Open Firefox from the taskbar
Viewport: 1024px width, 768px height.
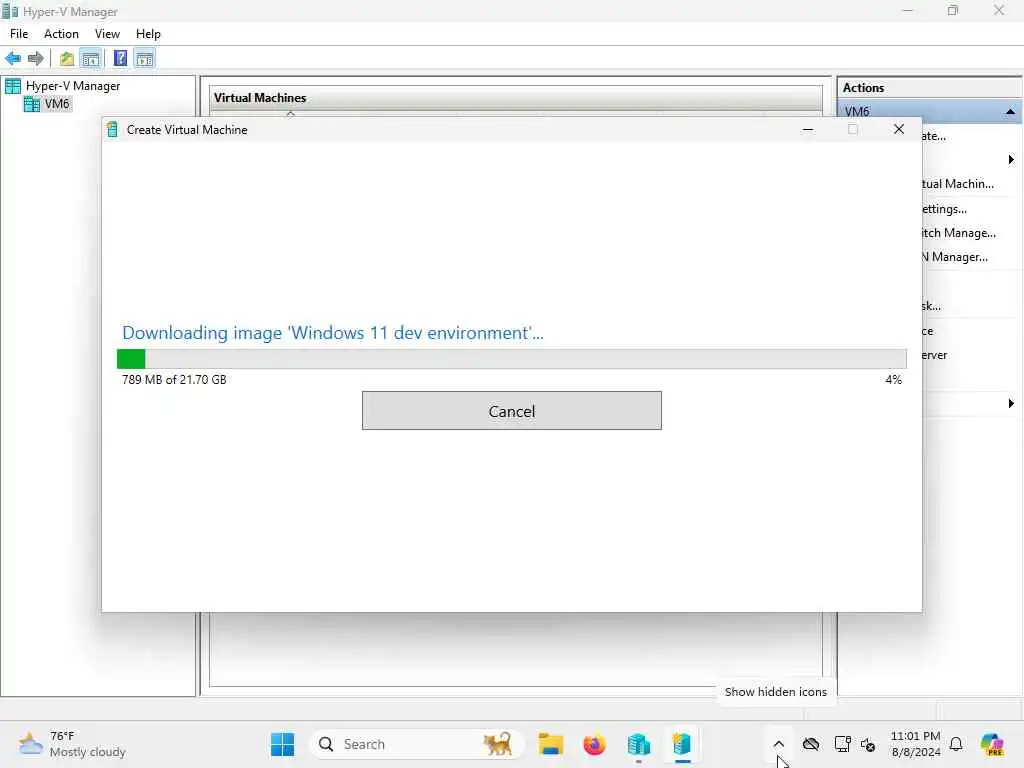point(594,744)
